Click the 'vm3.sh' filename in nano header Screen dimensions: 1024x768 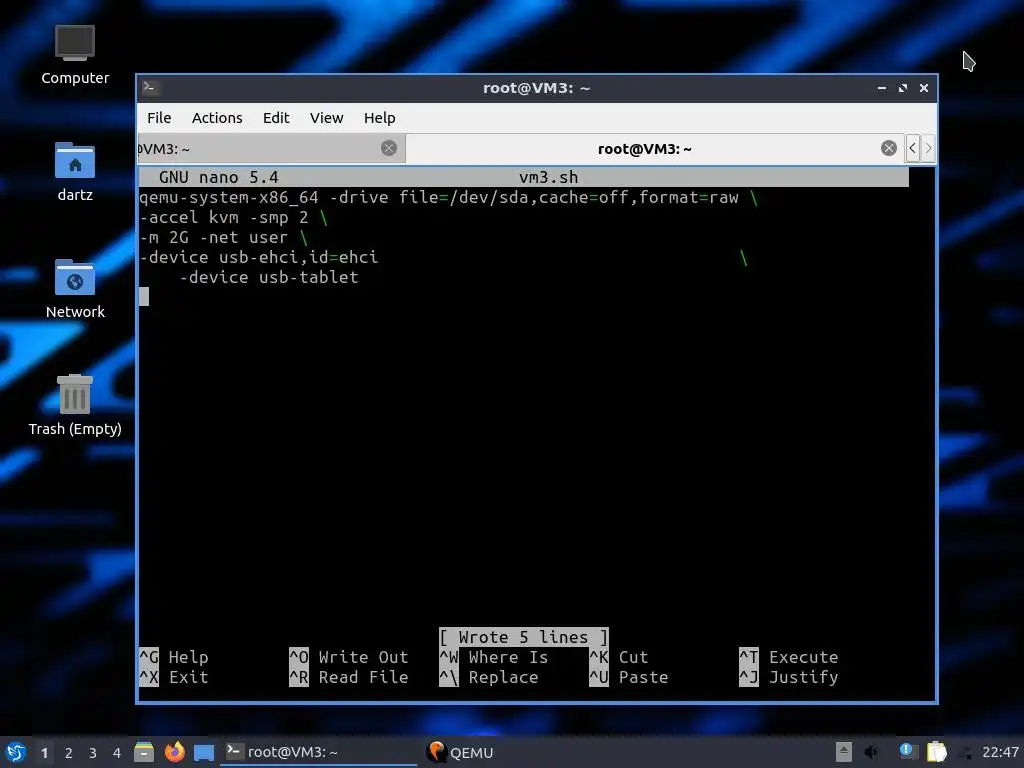[x=549, y=177]
